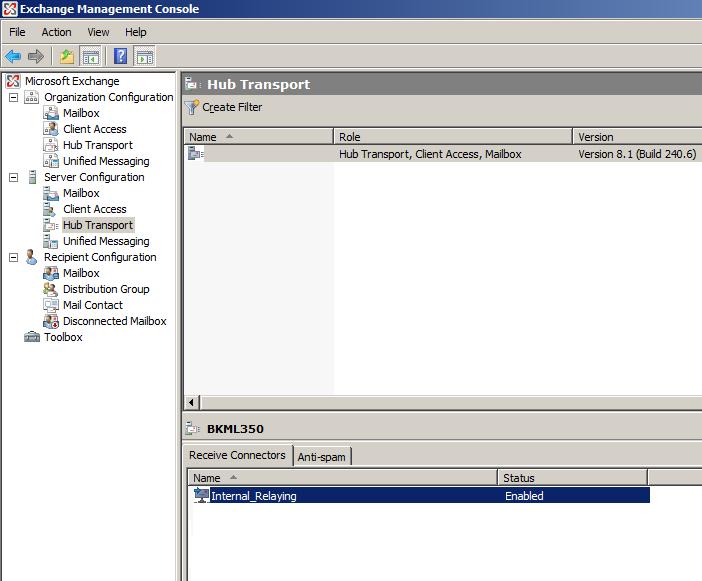Click the Back arrow toolbar icon

click(13, 56)
